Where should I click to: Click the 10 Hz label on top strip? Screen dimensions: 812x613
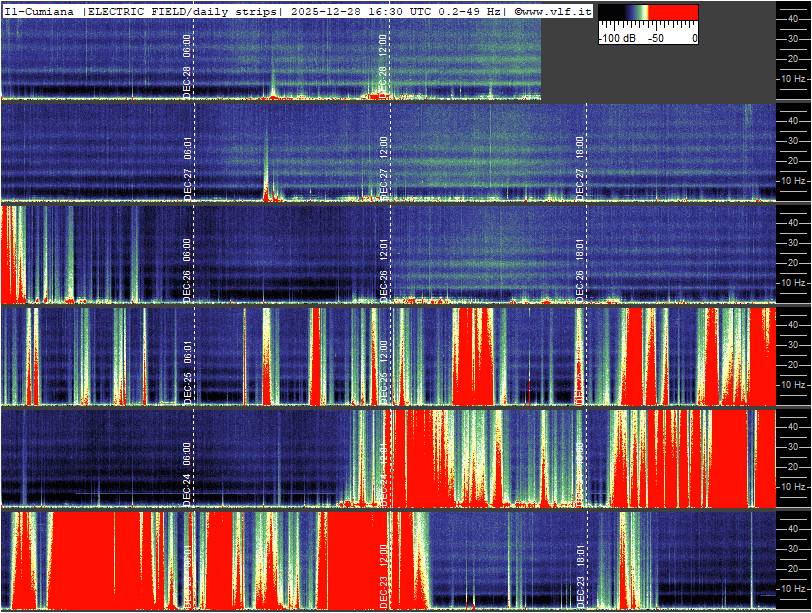coord(794,77)
